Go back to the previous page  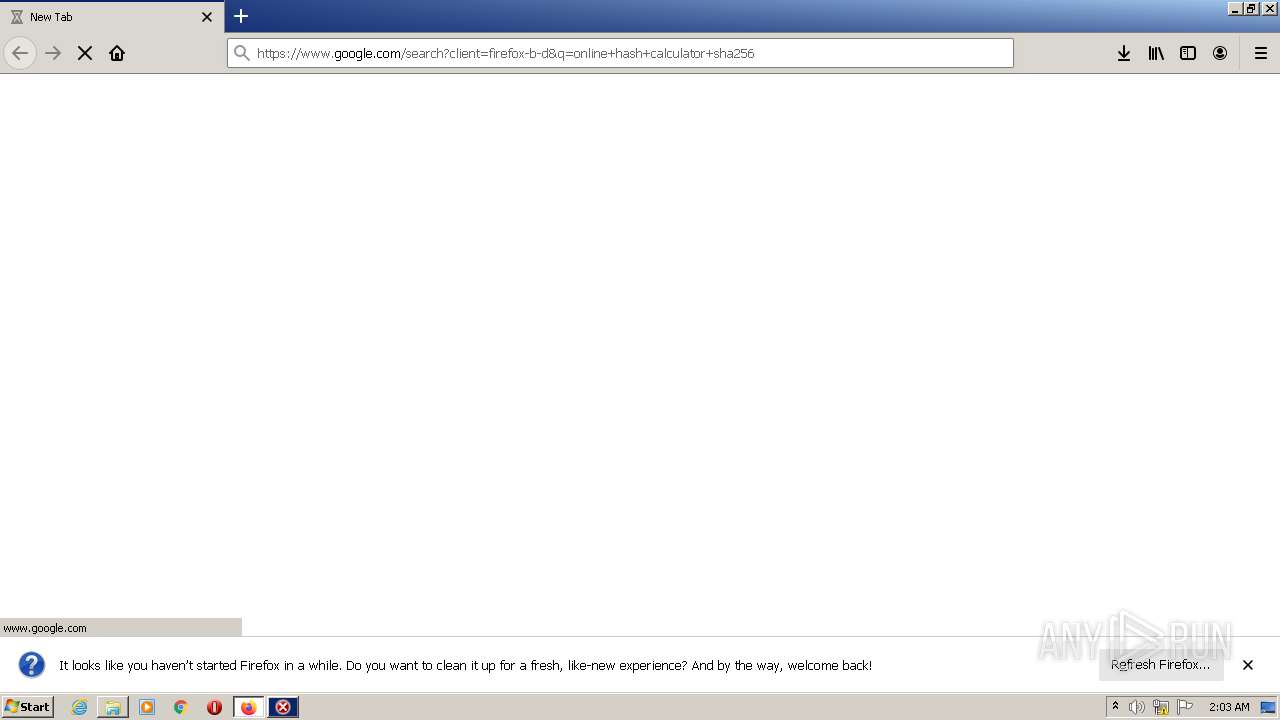click(20, 53)
